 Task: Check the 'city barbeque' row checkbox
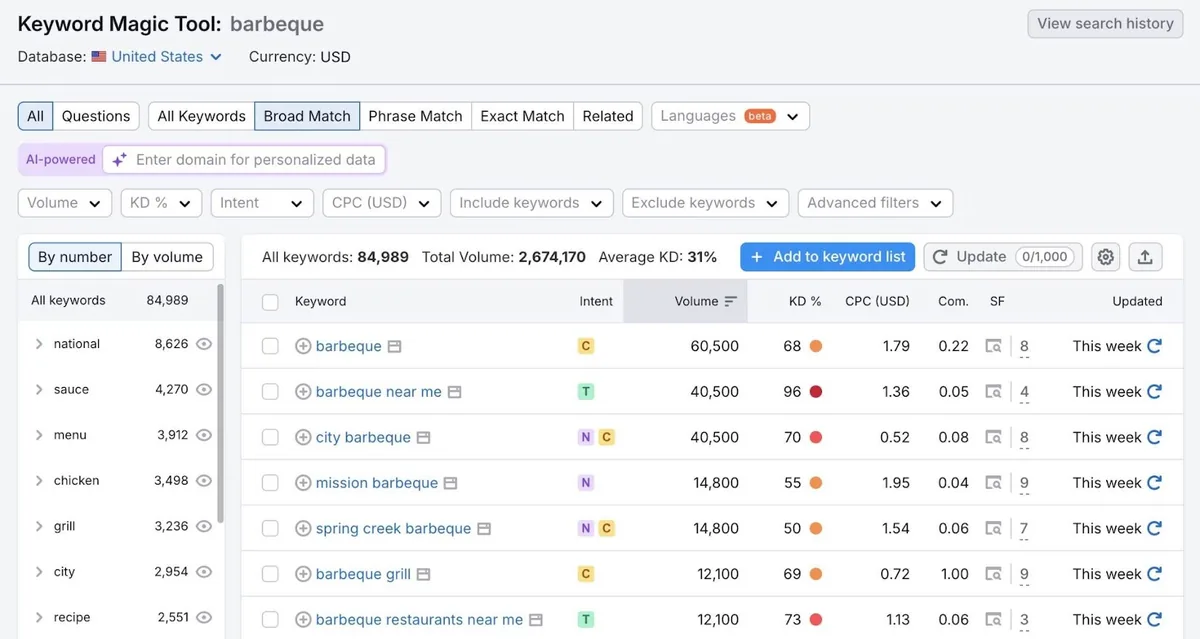click(270, 437)
